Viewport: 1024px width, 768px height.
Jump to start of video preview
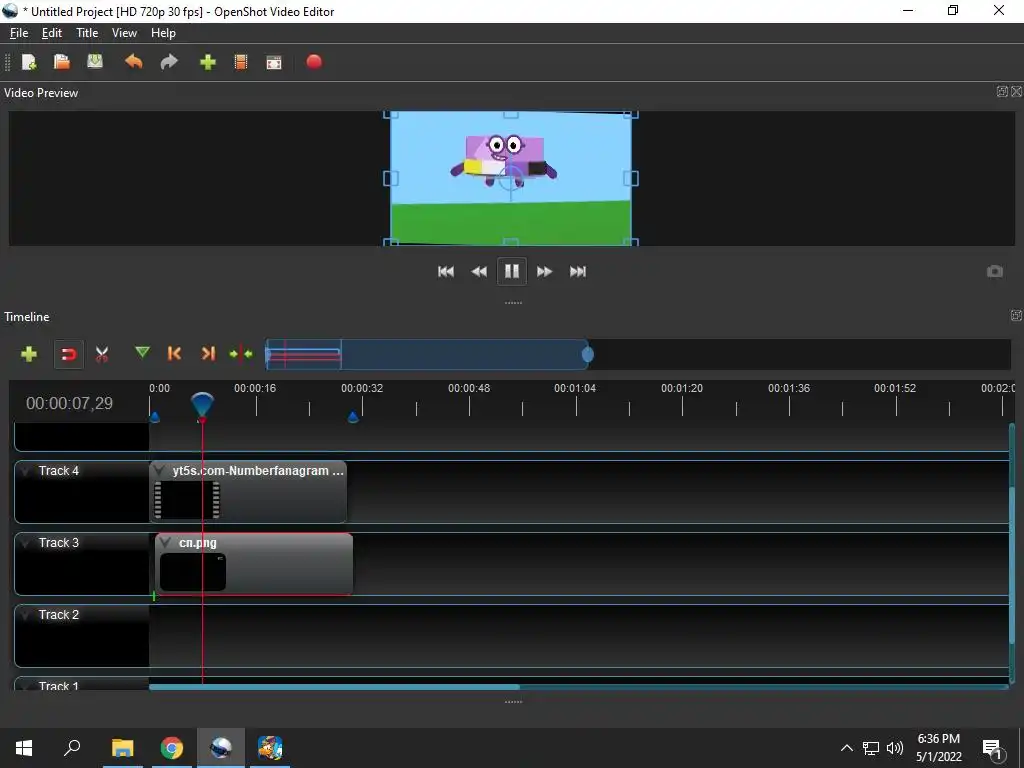(x=446, y=272)
